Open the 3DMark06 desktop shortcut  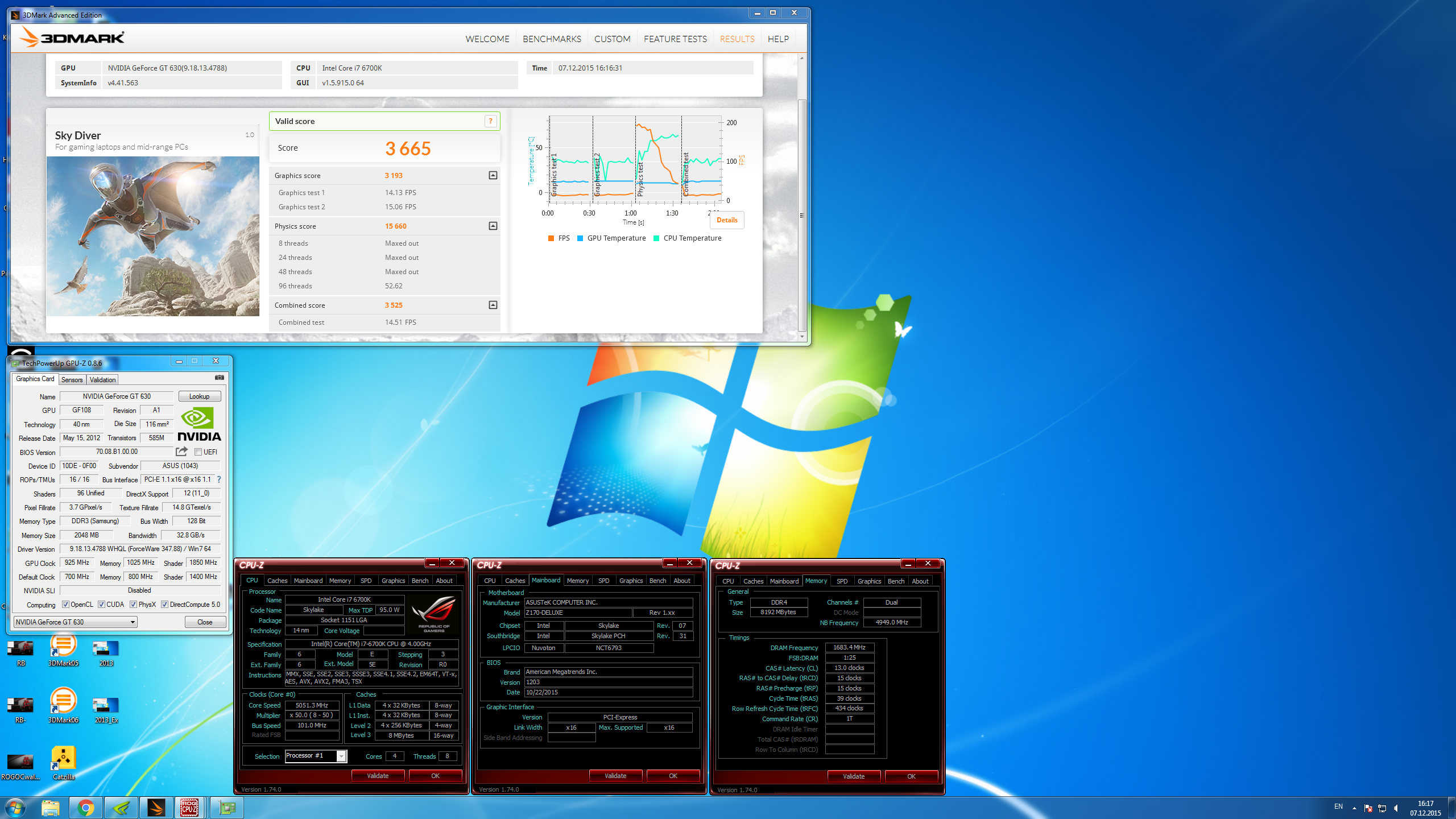click(x=63, y=706)
